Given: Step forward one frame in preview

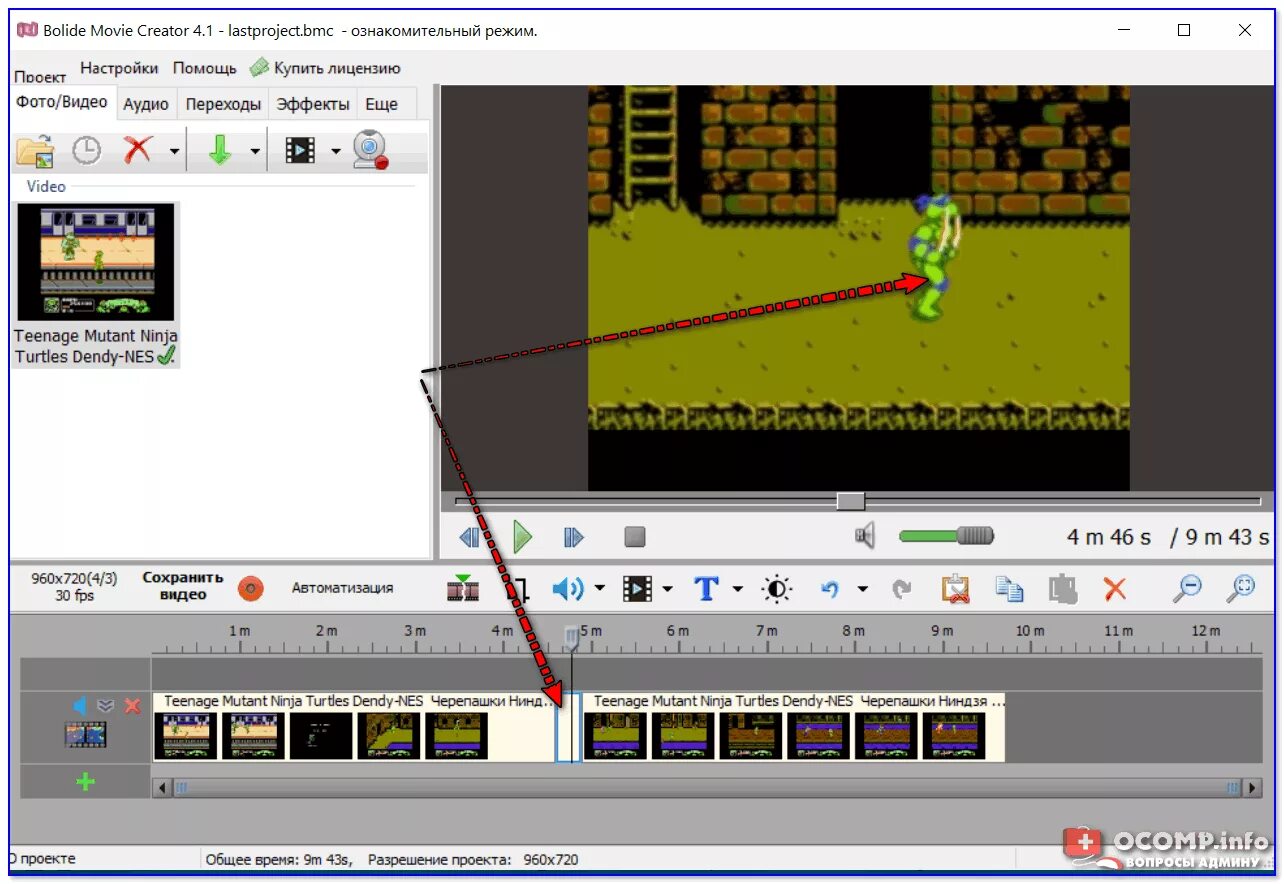Looking at the screenshot, I should [573, 537].
